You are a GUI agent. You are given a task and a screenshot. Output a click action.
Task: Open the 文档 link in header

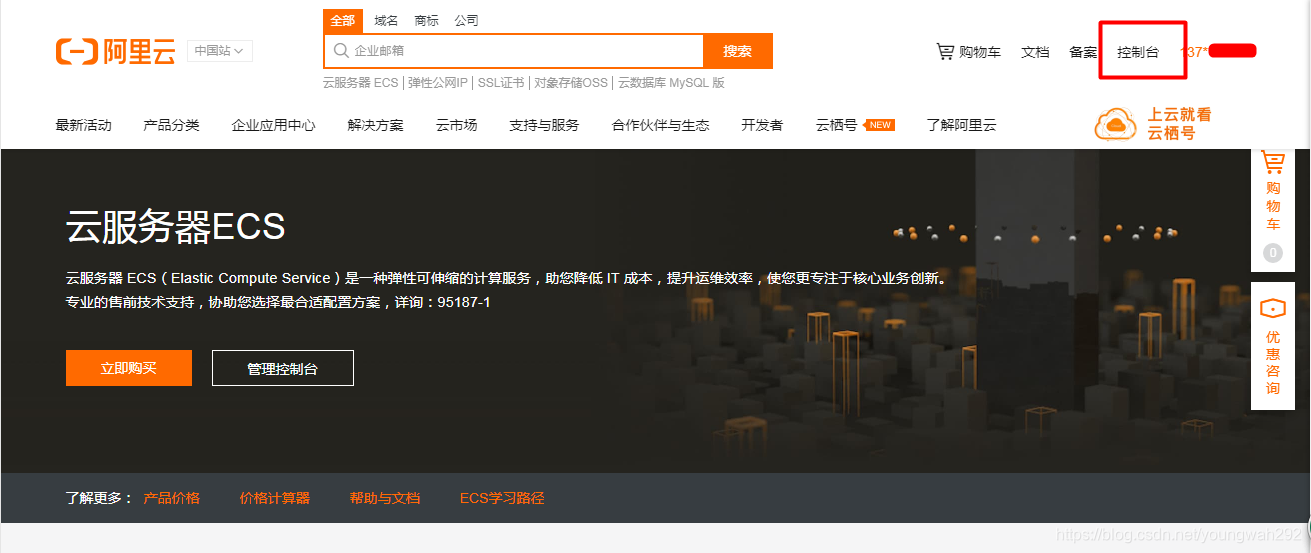tap(1035, 52)
